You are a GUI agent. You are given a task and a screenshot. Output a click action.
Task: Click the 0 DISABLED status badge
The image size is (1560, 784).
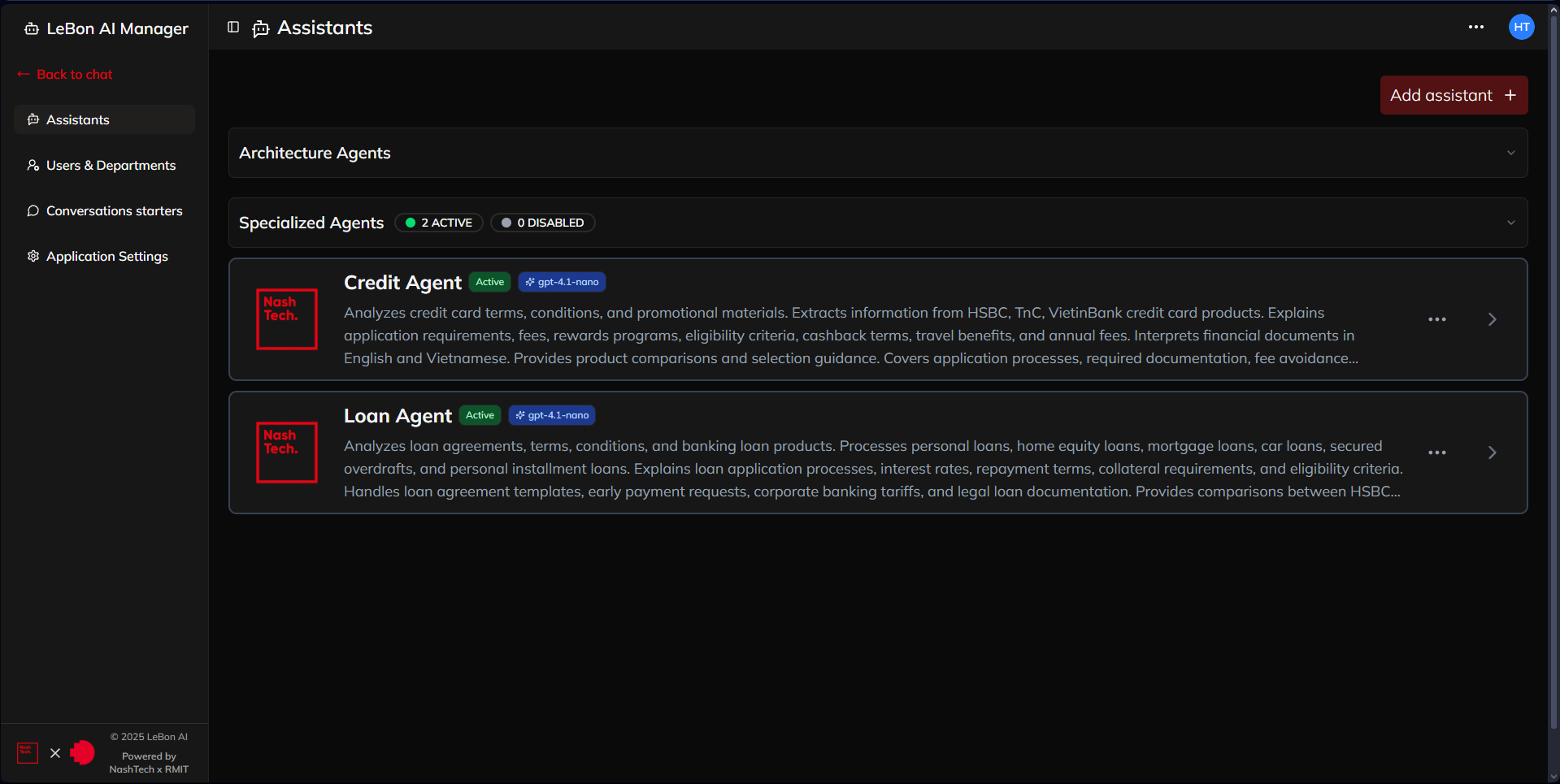pos(543,223)
